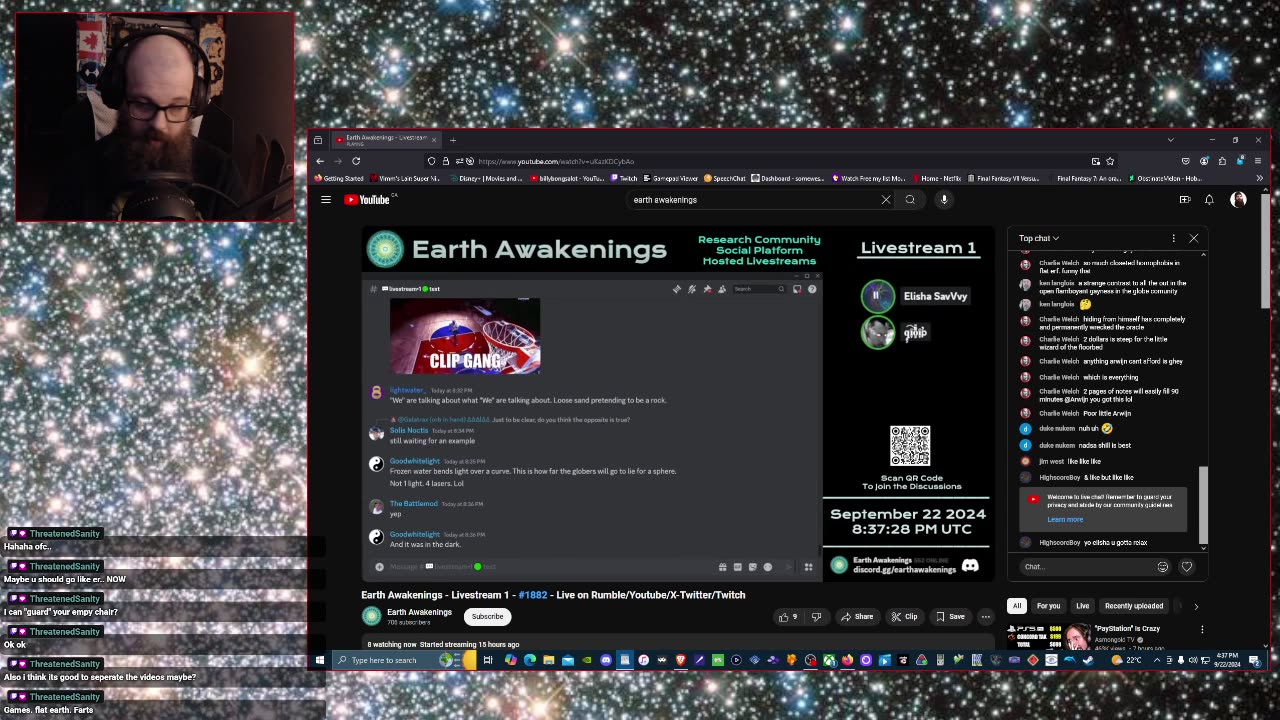Focus the browser URL address bar

pyautogui.click(x=770, y=161)
